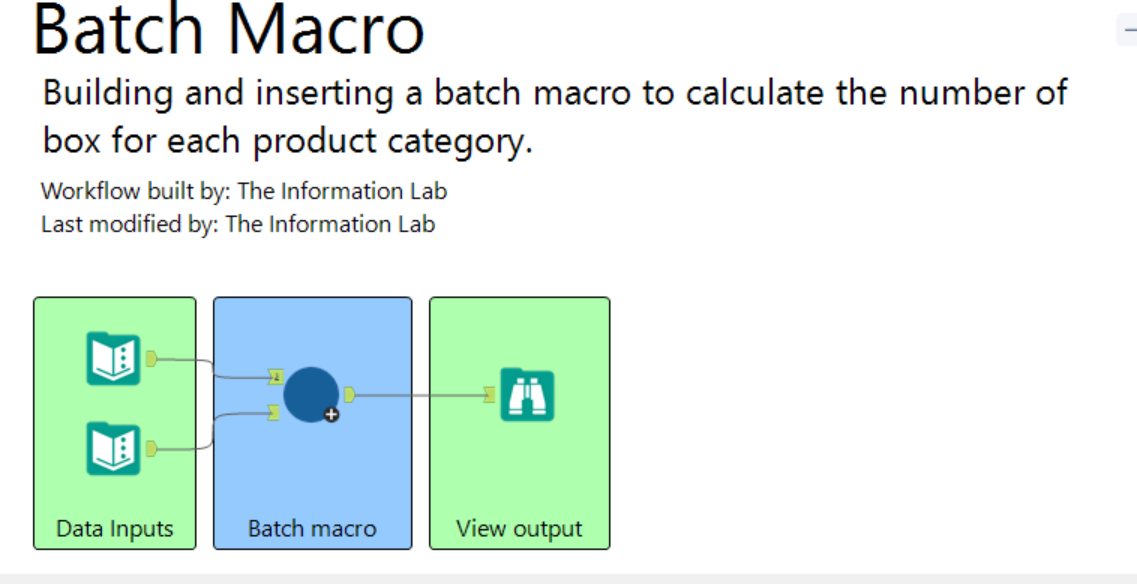Select the Batch macro container label
The width and height of the screenshot is (1137, 584).
coord(312,528)
